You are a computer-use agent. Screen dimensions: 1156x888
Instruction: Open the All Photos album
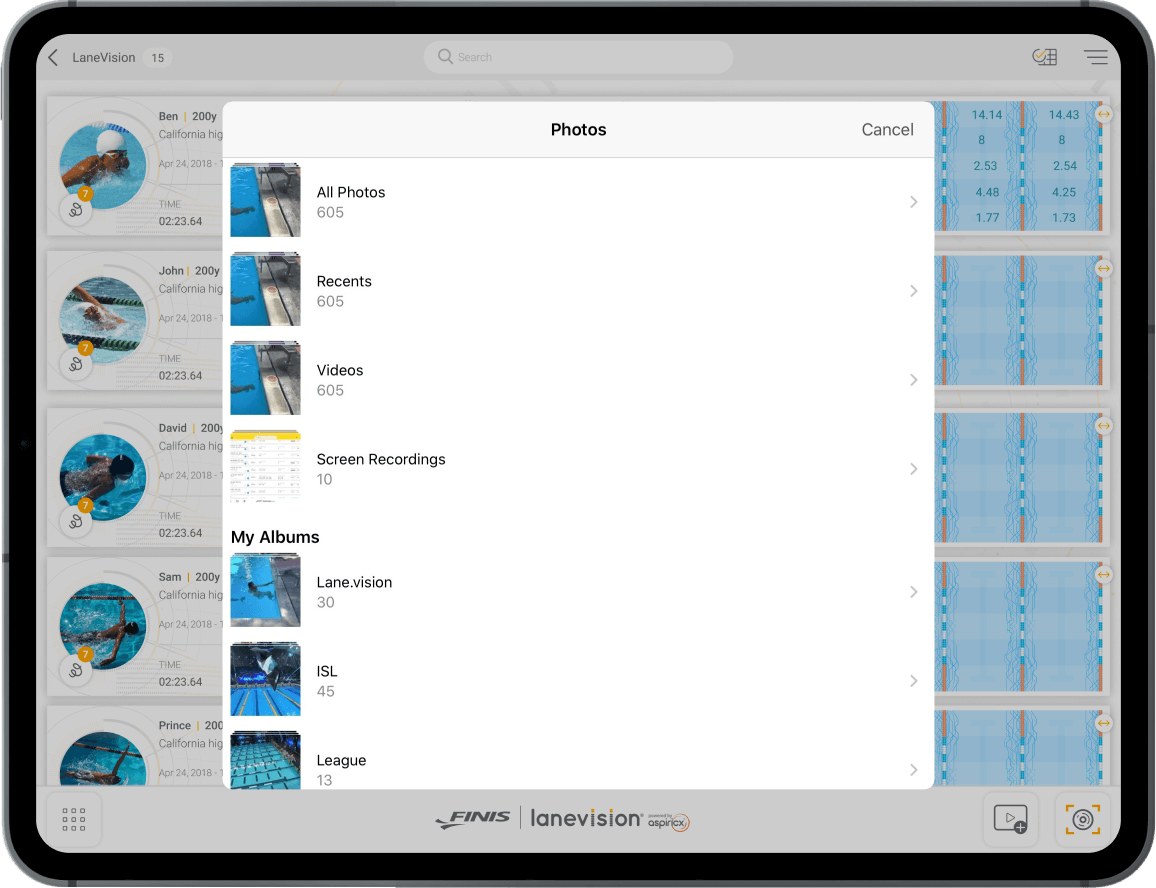coord(578,201)
